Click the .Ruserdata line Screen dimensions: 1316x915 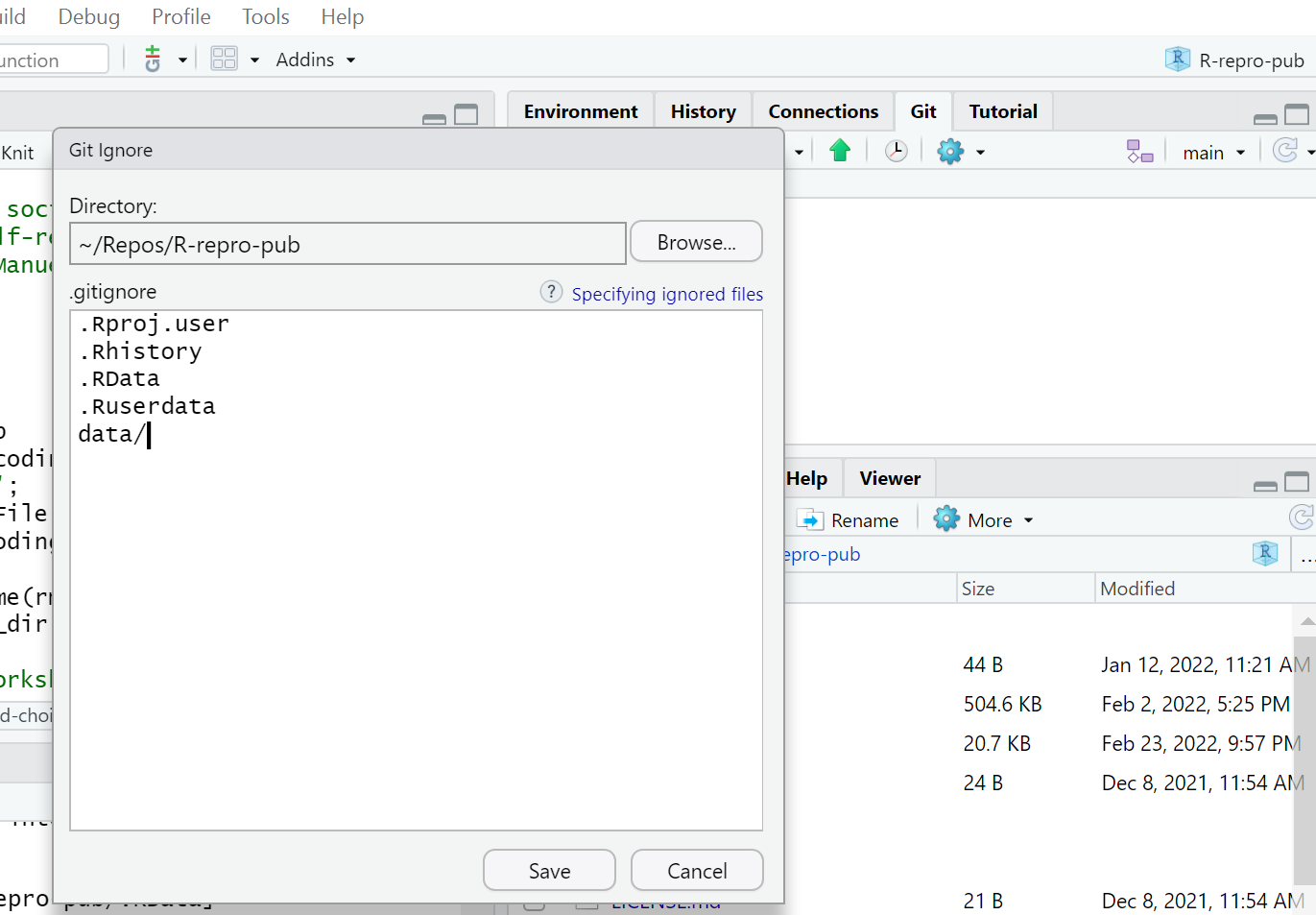(148, 406)
